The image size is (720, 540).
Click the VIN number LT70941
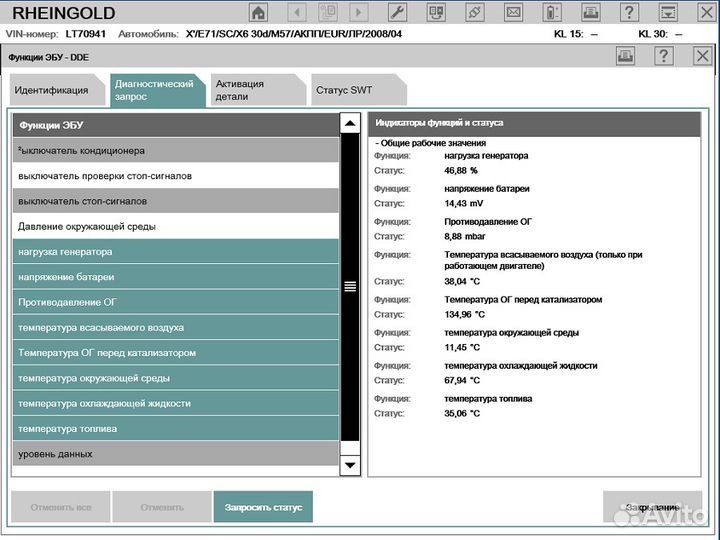86,34
